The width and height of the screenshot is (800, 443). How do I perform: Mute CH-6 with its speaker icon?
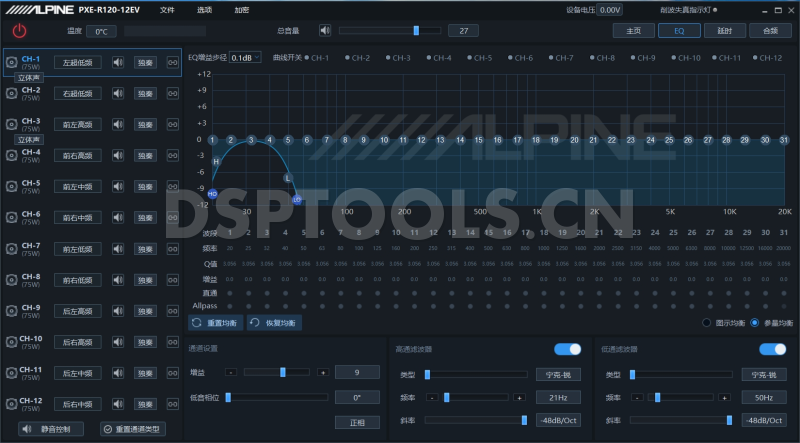(x=118, y=218)
